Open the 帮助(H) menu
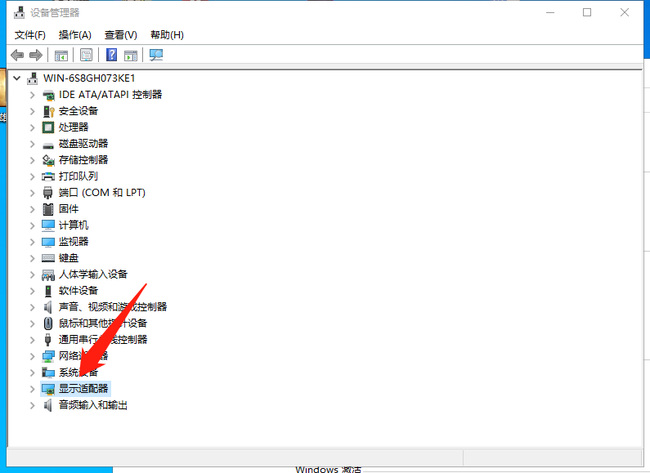 pos(166,35)
